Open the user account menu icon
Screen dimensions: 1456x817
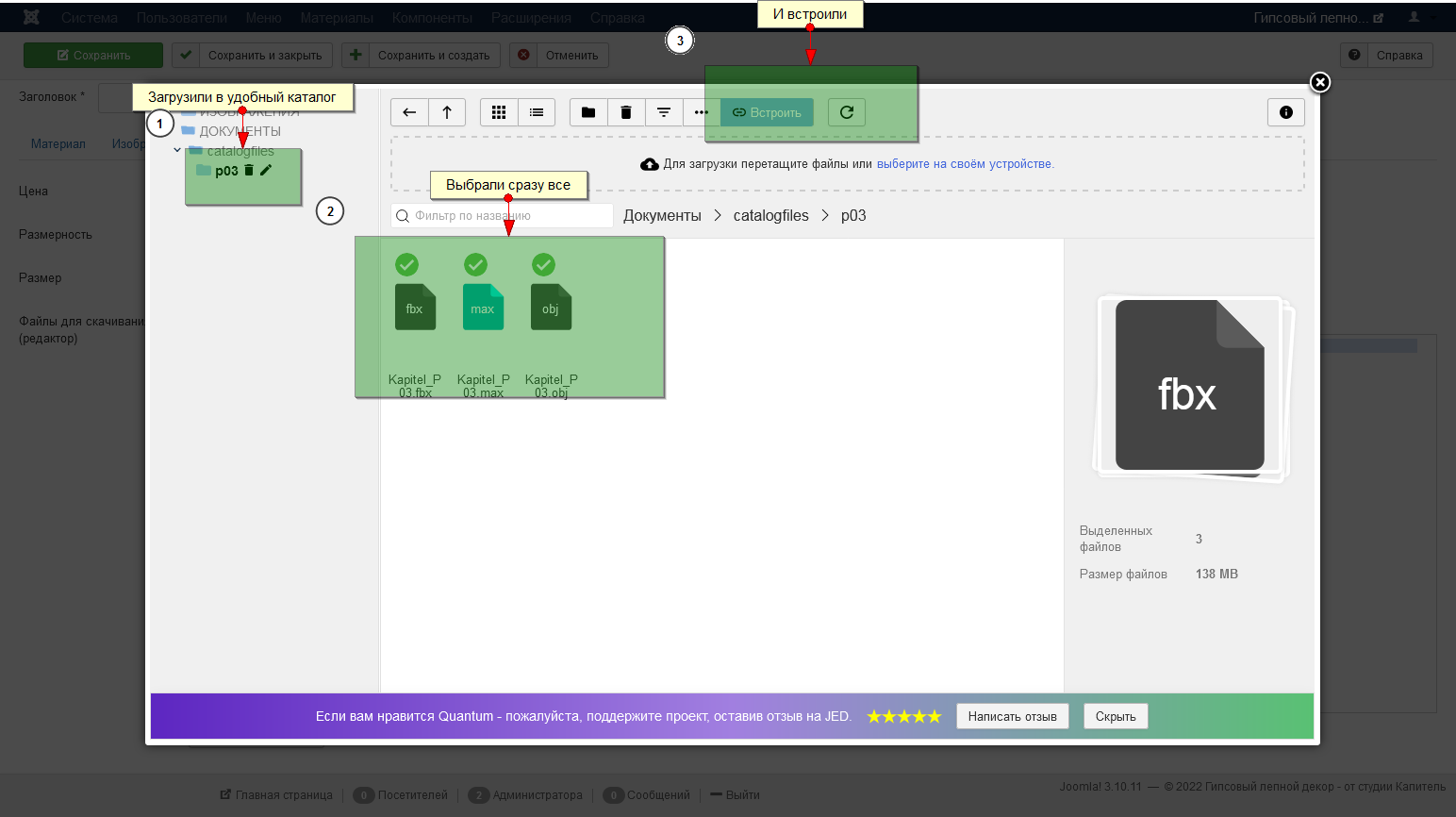tap(1414, 17)
